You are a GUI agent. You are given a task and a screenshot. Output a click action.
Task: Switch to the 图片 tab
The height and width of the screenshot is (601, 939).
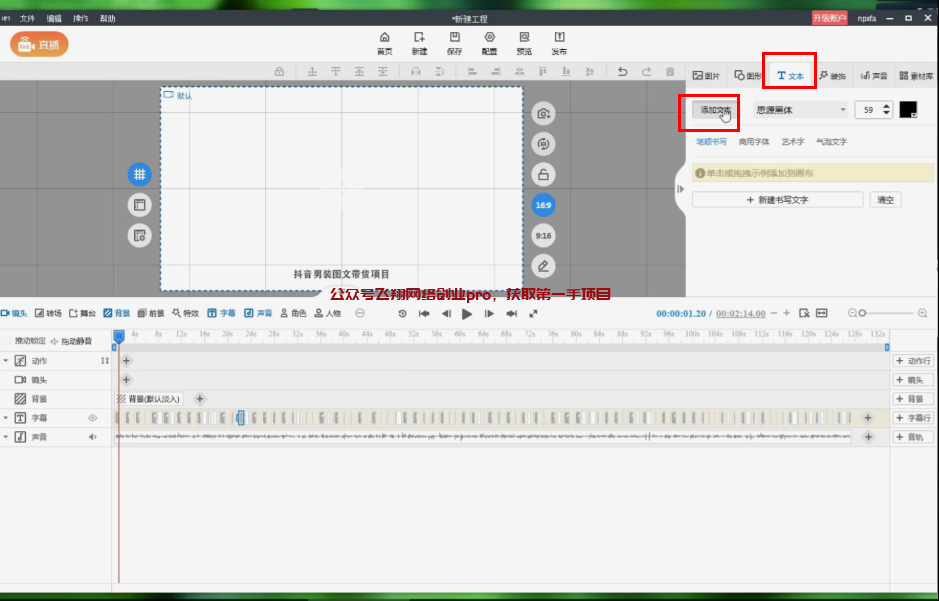click(706, 76)
